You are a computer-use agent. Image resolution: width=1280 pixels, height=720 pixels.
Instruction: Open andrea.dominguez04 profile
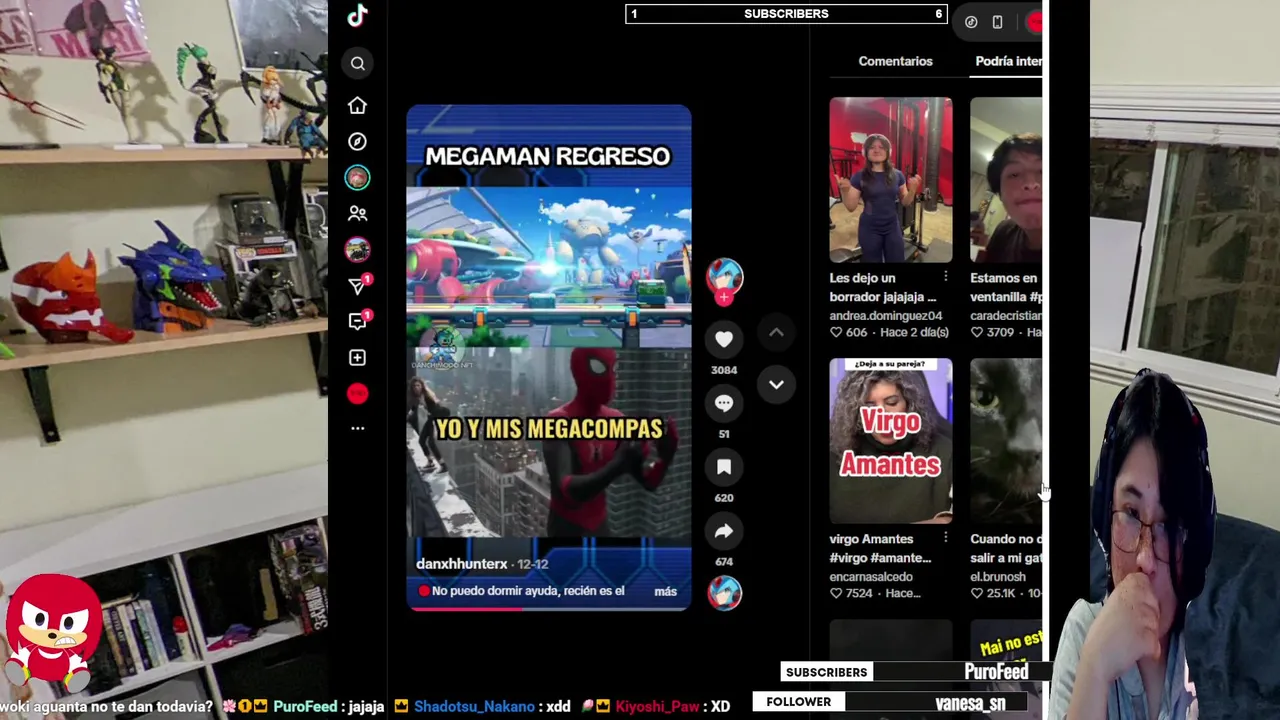click(x=886, y=316)
